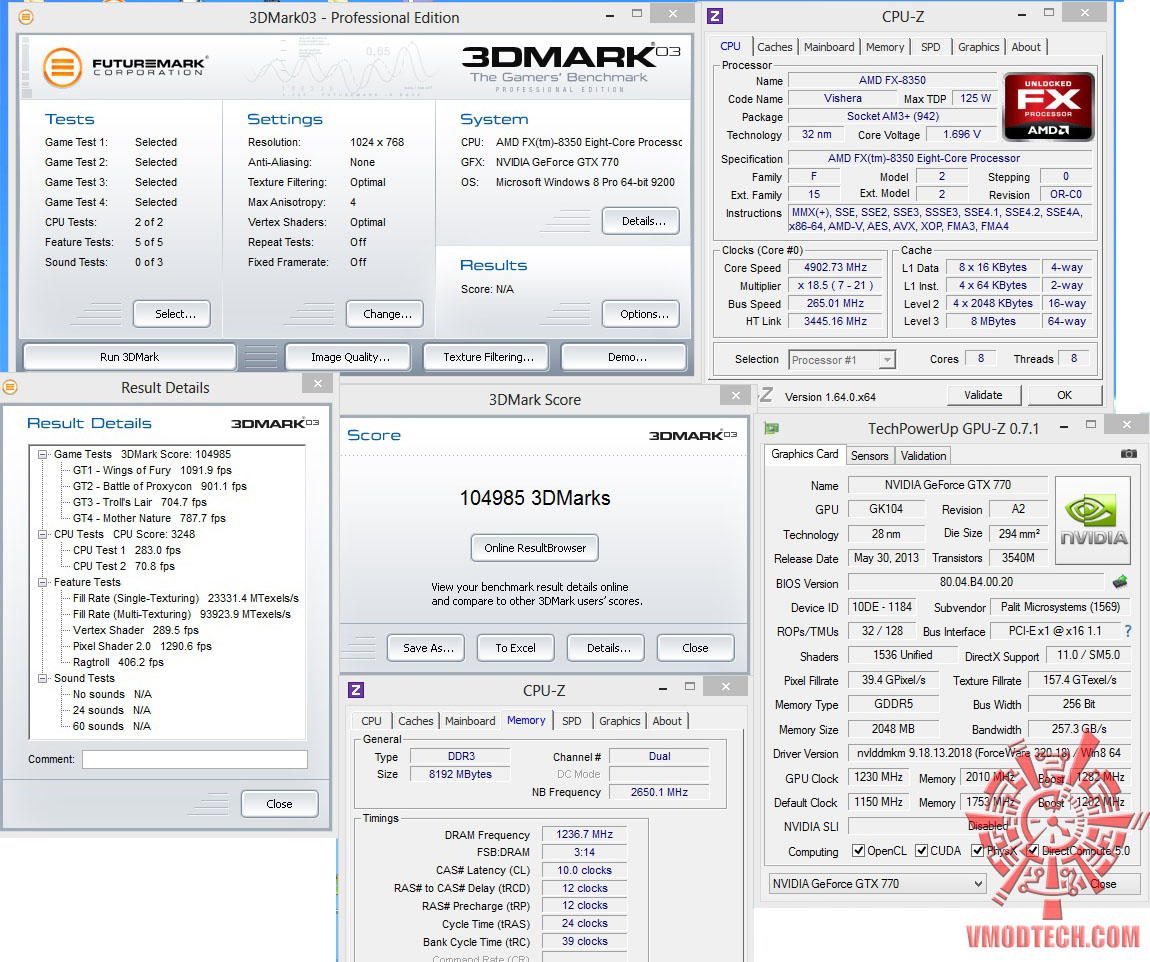Screen dimensions: 1150x962
Task: Click the BIOS save chip icon in GPU-Z
Action: coord(1119,582)
